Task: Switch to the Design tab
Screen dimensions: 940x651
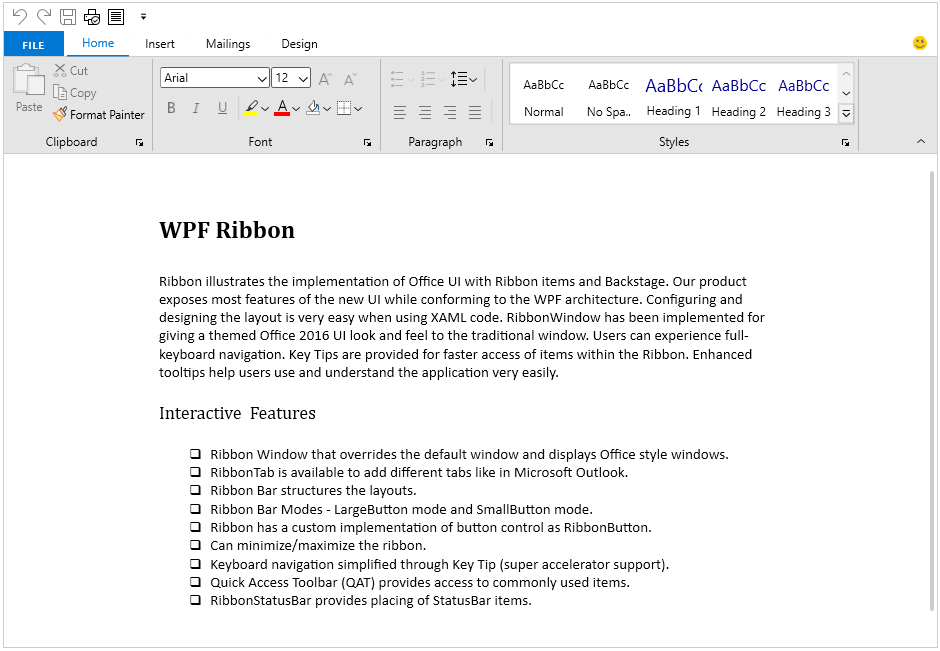Action: 299,44
